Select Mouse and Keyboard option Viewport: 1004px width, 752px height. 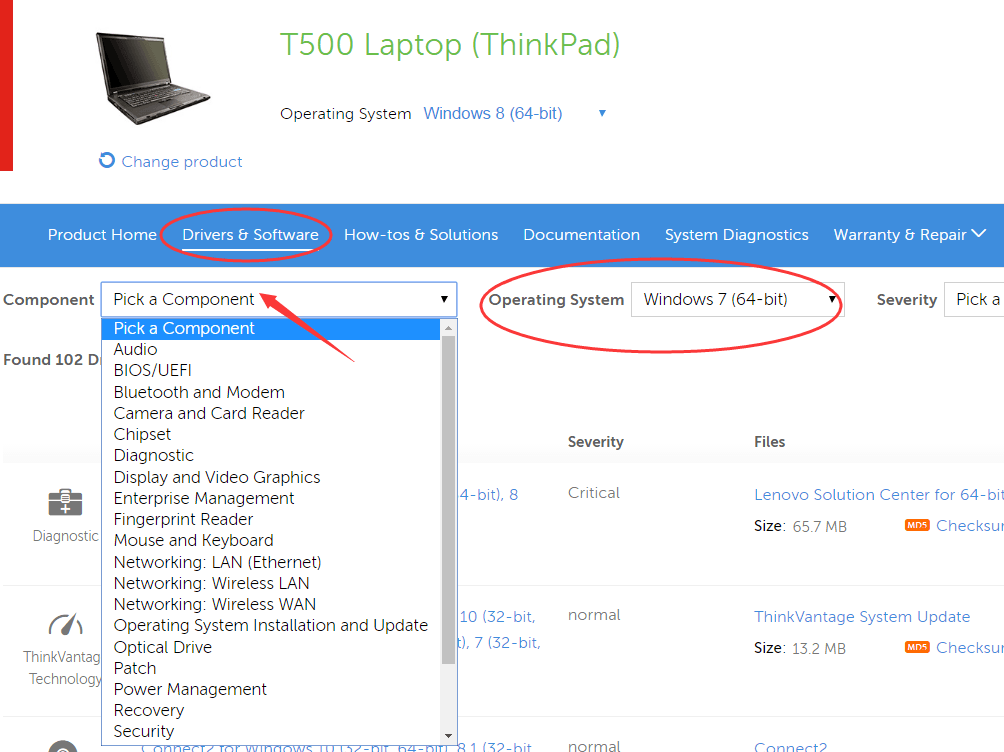tap(271, 541)
